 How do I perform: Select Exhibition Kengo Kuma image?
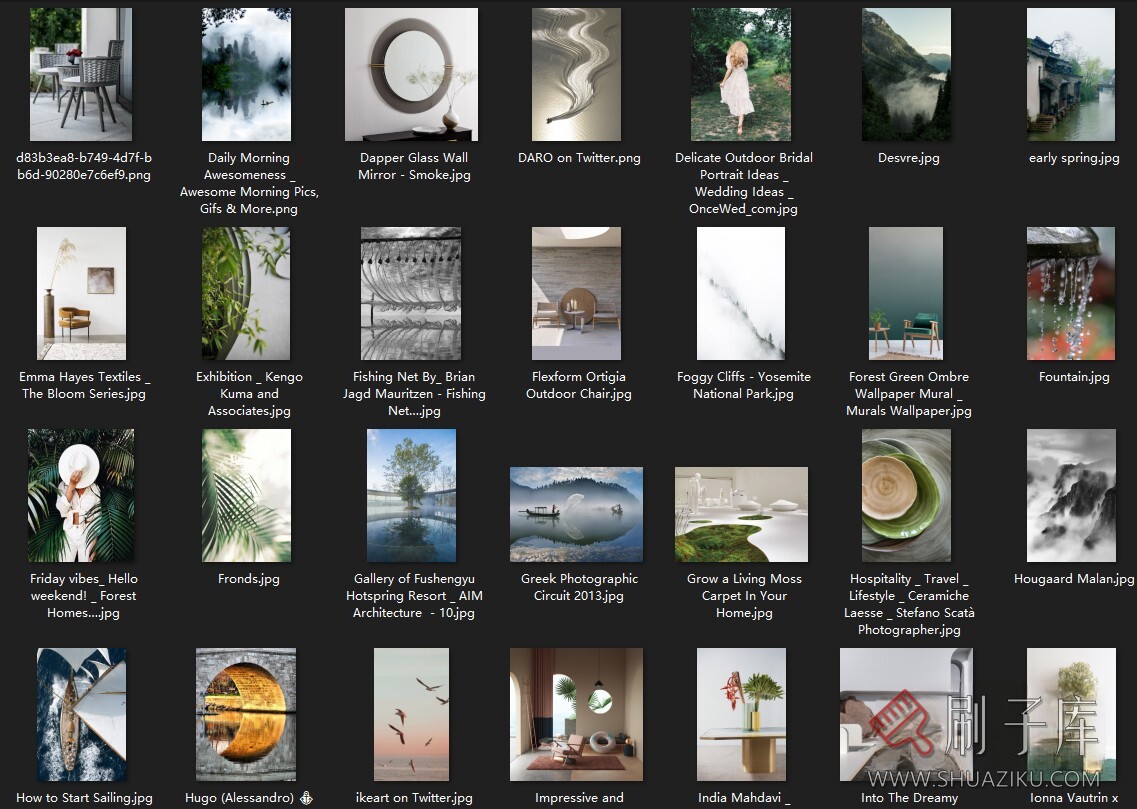(x=246, y=293)
